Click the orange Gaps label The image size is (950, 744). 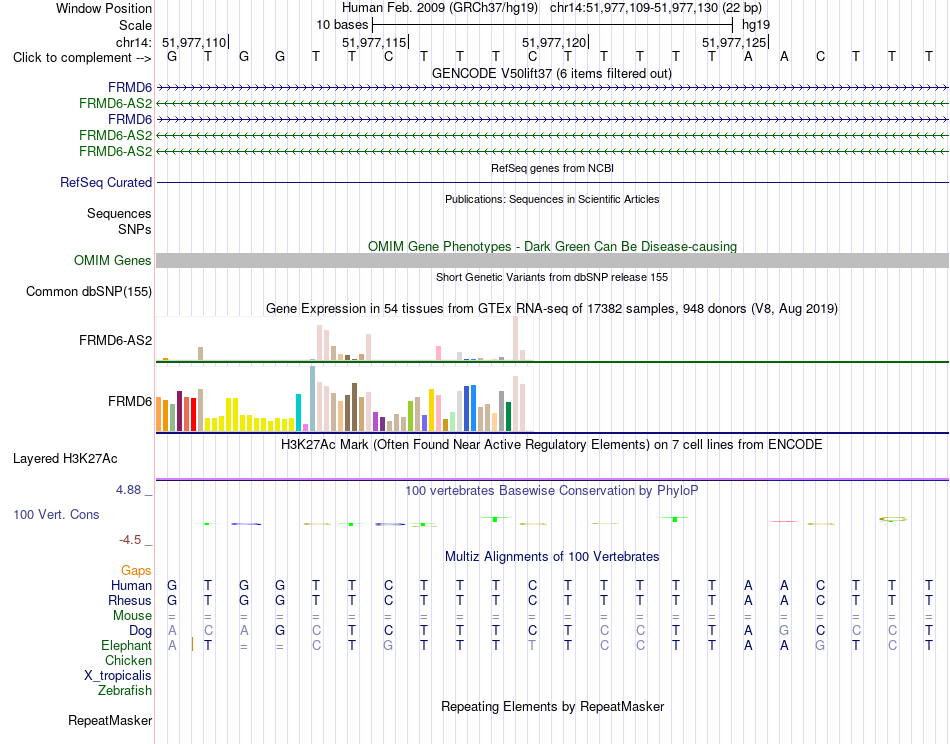[136, 571]
